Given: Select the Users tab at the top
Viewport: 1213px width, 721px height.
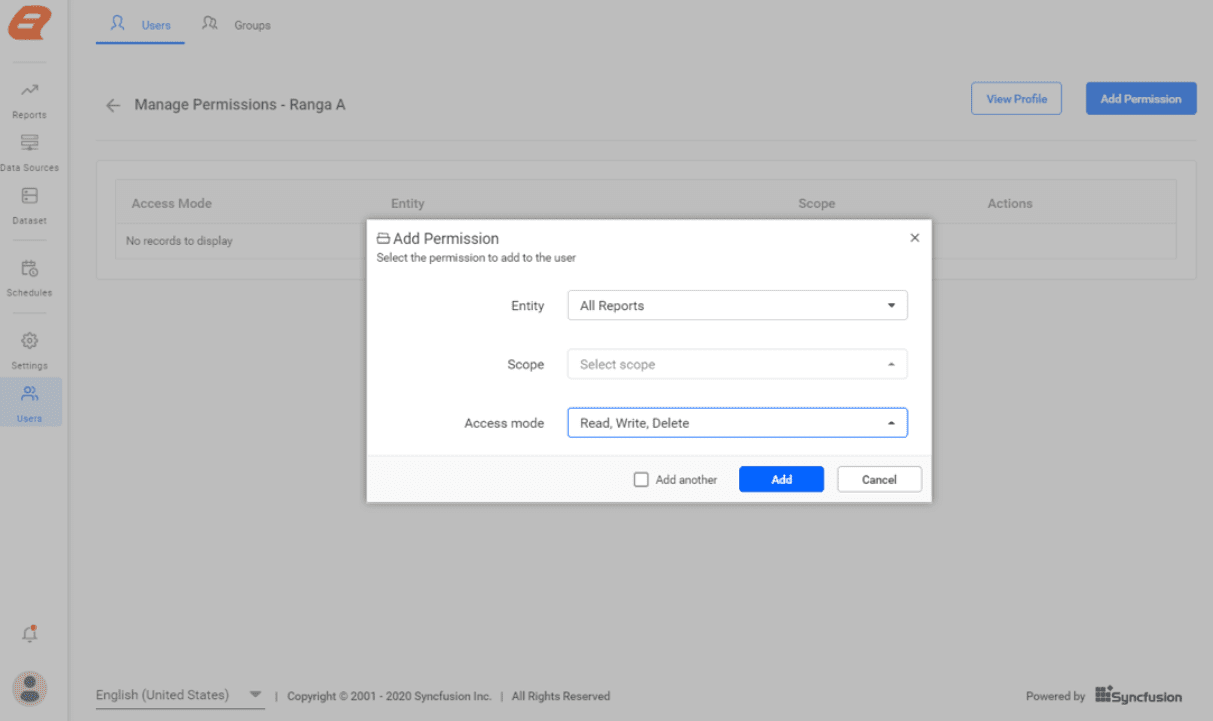Looking at the screenshot, I should (140, 24).
